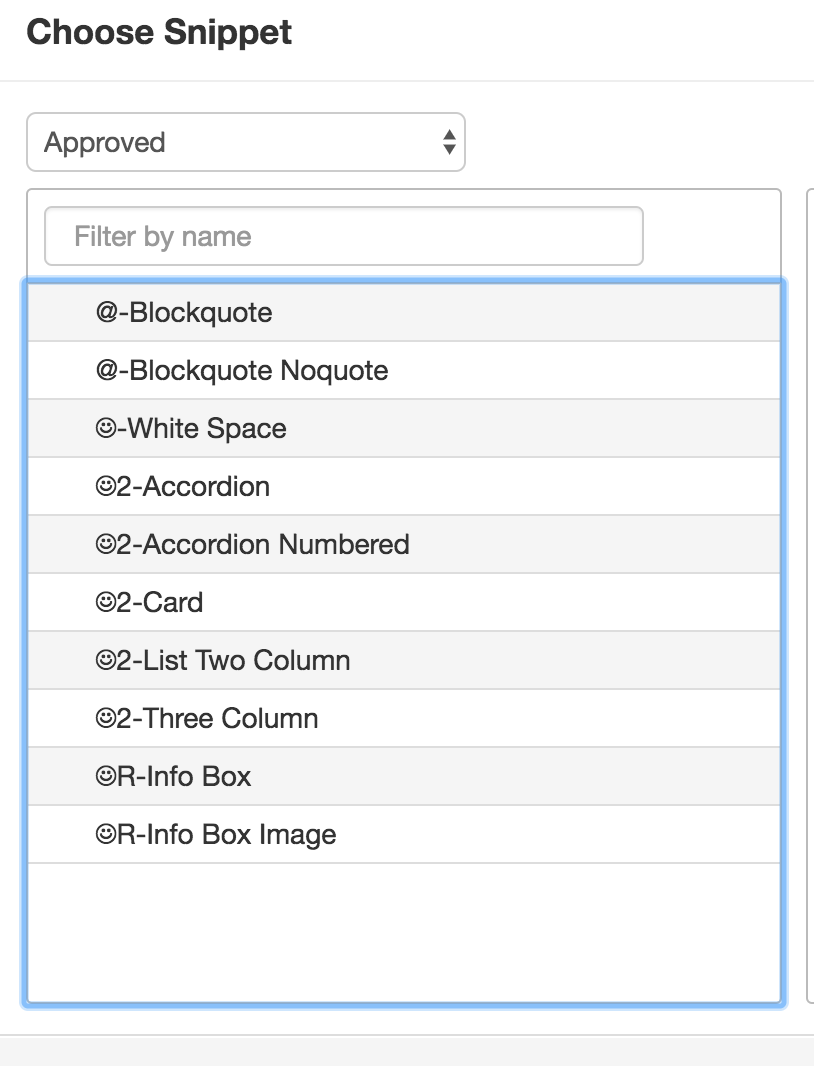Select the White Space snippet

[x=404, y=428]
